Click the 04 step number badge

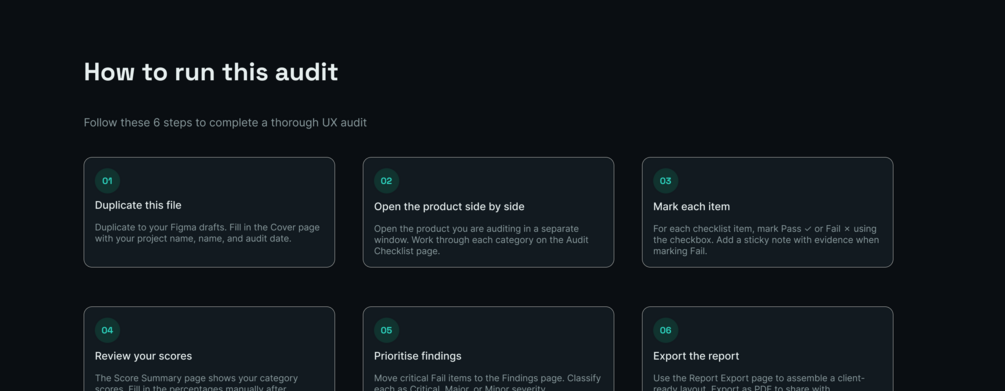pos(107,330)
